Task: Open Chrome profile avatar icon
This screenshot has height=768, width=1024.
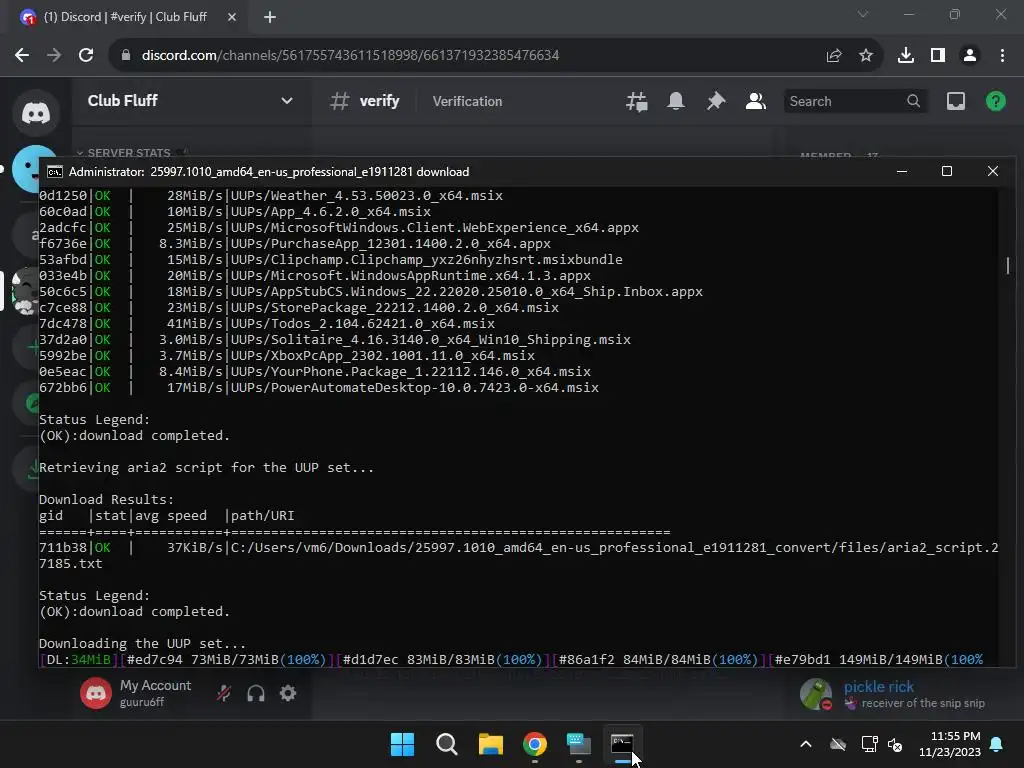Action: click(970, 56)
